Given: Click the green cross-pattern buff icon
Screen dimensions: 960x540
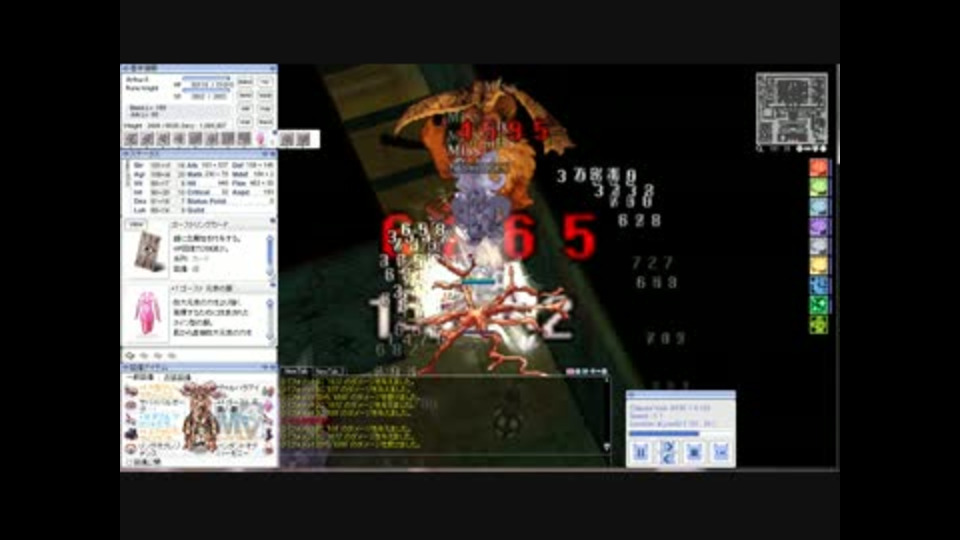Looking at the screenshot, I should (x=819, y=304).
